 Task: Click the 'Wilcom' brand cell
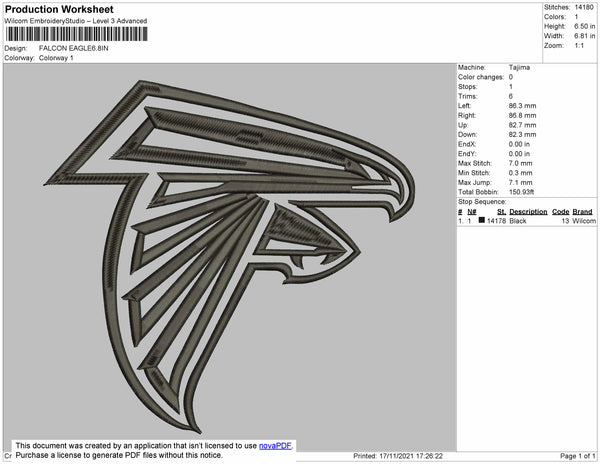pos(584,221)
